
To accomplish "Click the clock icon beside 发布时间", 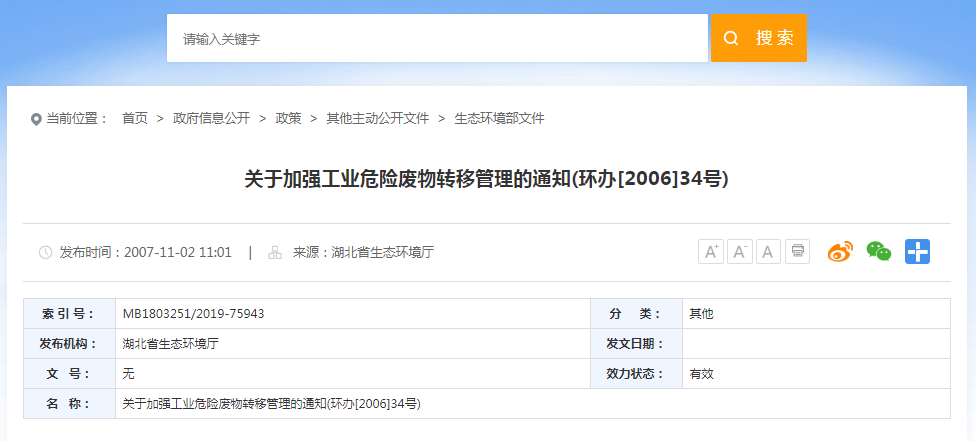I will pos(45,253).
